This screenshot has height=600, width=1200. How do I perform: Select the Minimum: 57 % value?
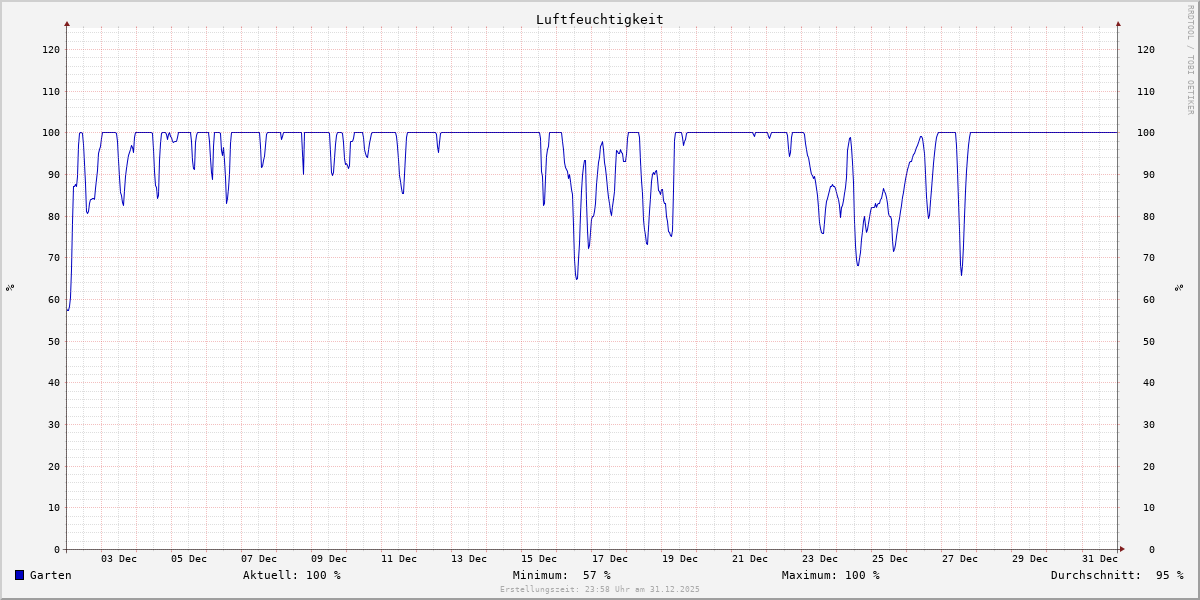coord(562,575)
